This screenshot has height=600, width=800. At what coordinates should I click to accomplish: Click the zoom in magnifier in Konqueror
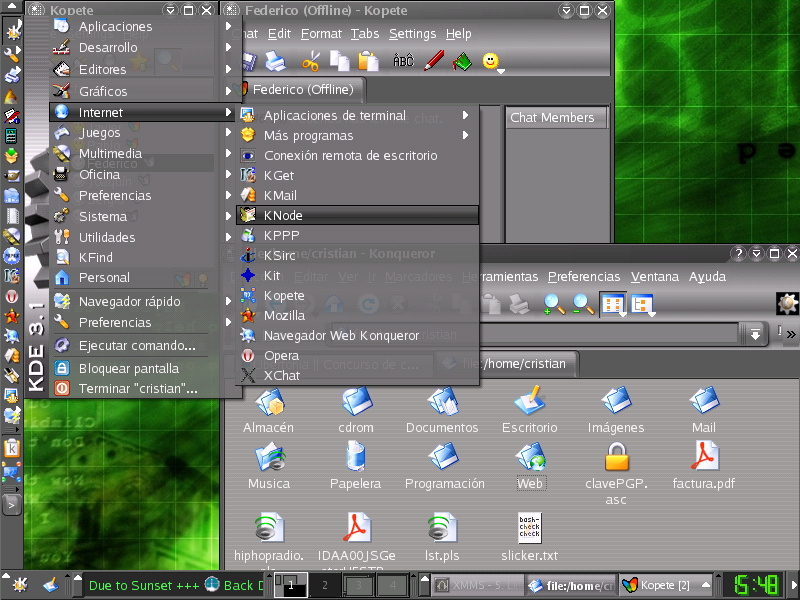554,305
